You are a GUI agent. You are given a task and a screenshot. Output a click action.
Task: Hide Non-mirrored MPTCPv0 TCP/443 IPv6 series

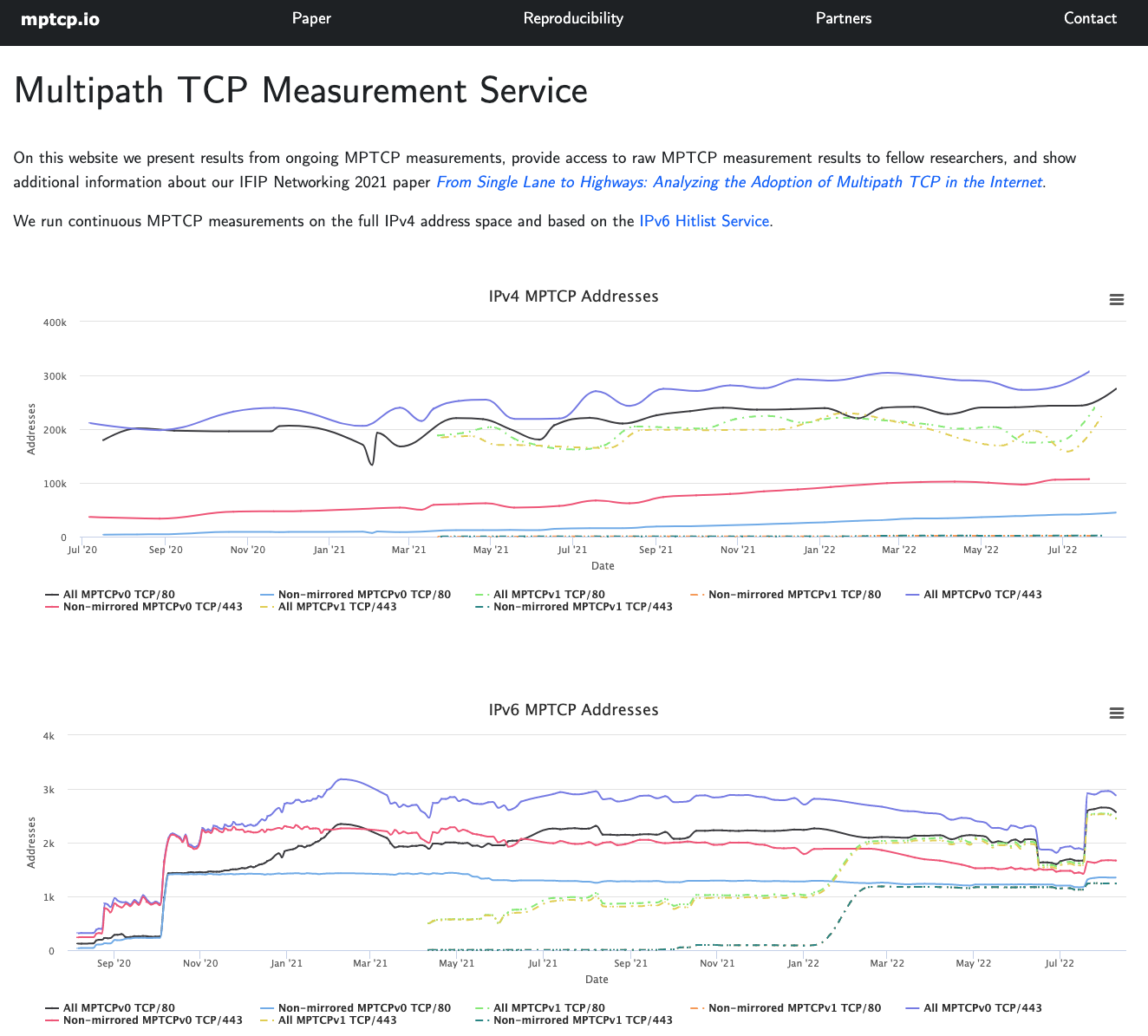click(153, 1020)
